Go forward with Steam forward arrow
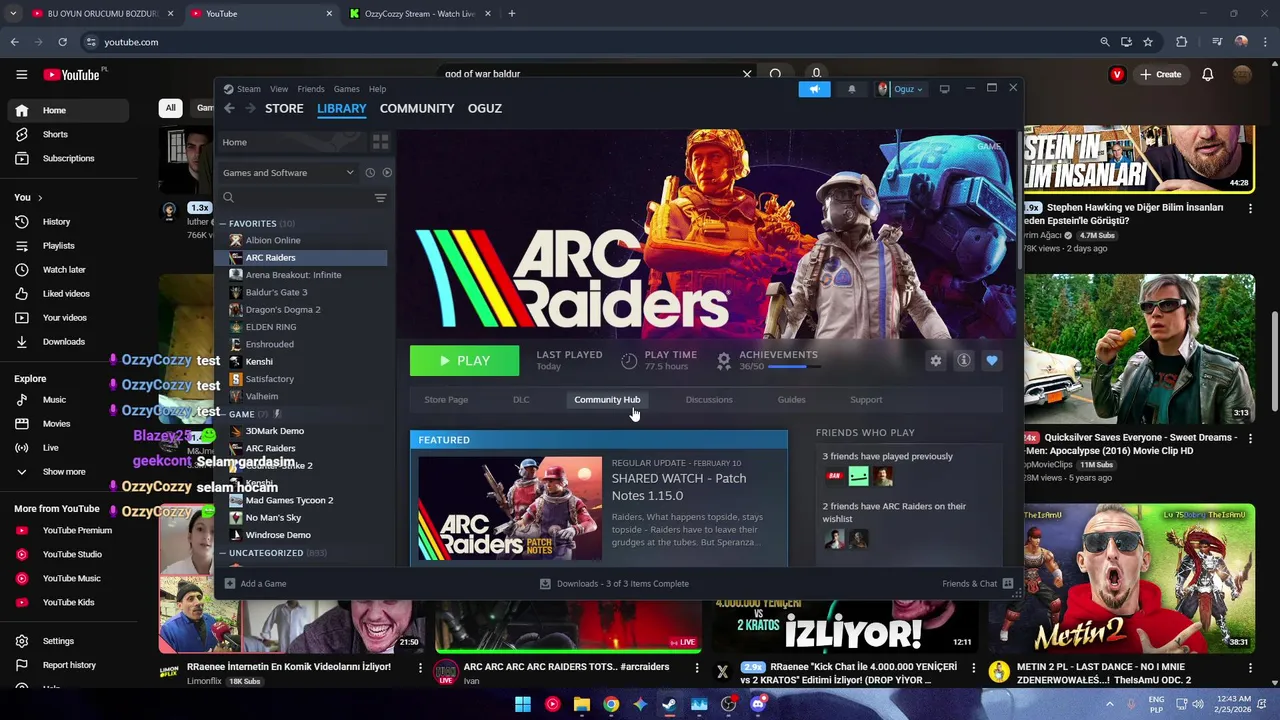The height and width of the screenshot is (720, 1280). pos(250,108)
